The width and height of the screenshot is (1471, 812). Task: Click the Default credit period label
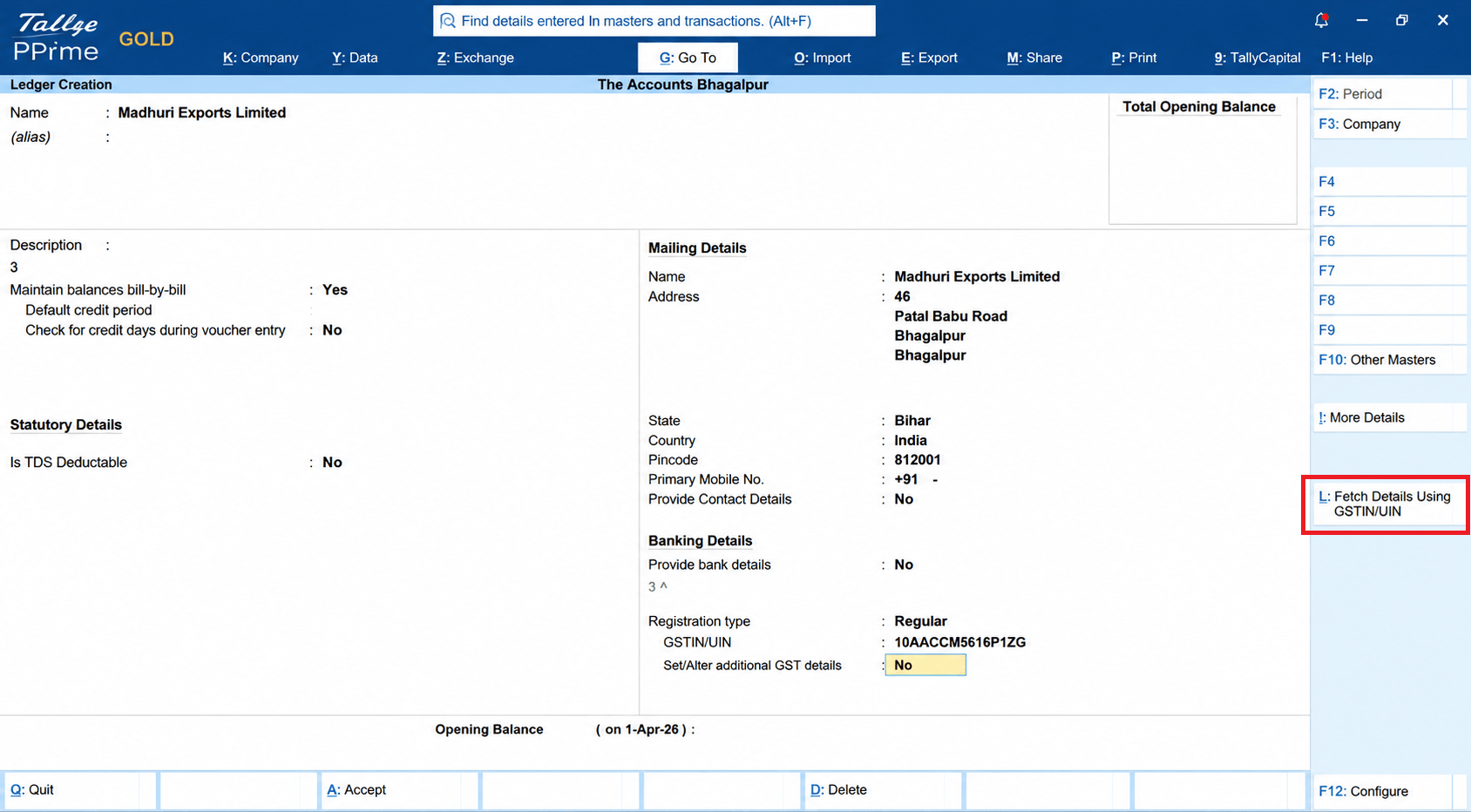pos(89,310)
